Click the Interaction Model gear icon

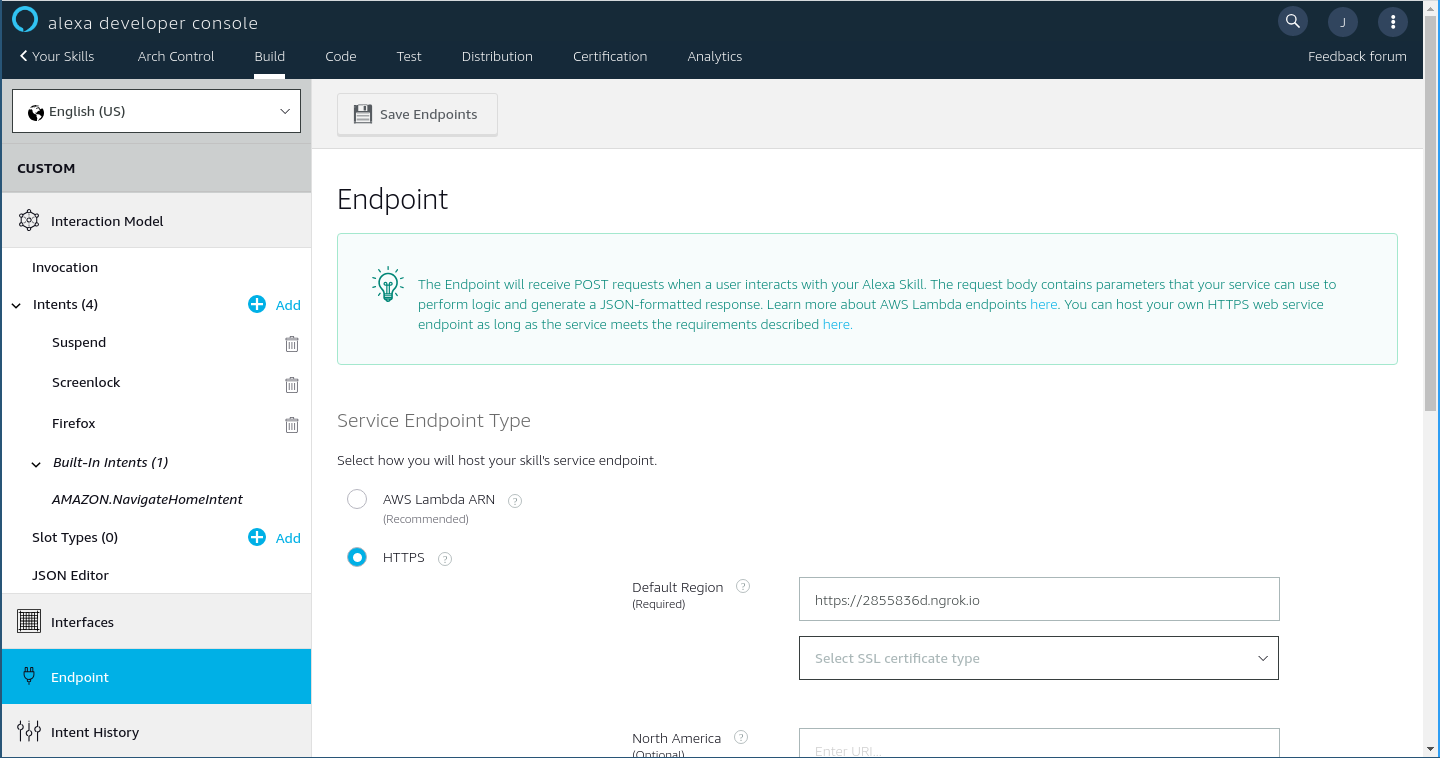coord(29,221)
